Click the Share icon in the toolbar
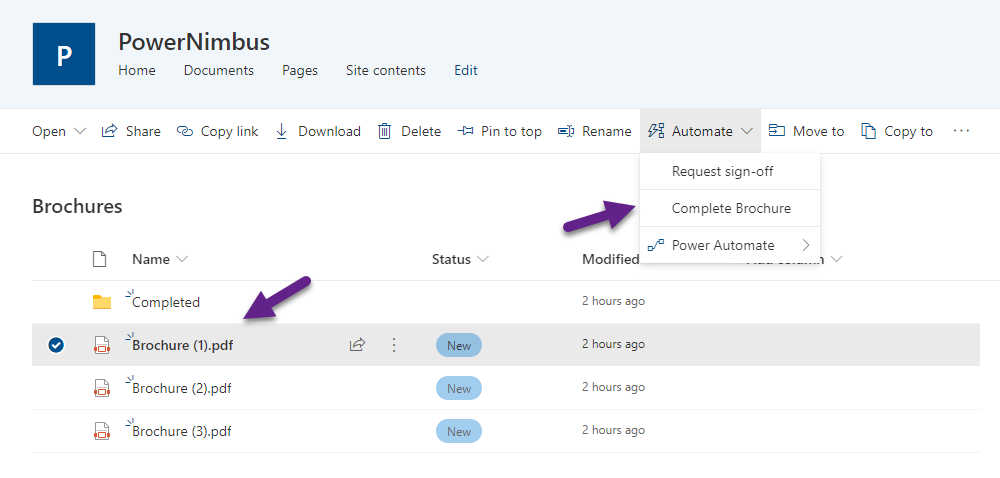Image resolution: width=1000 pixels, height=478 pixels. pyautogui.click(x=110, y=131)
